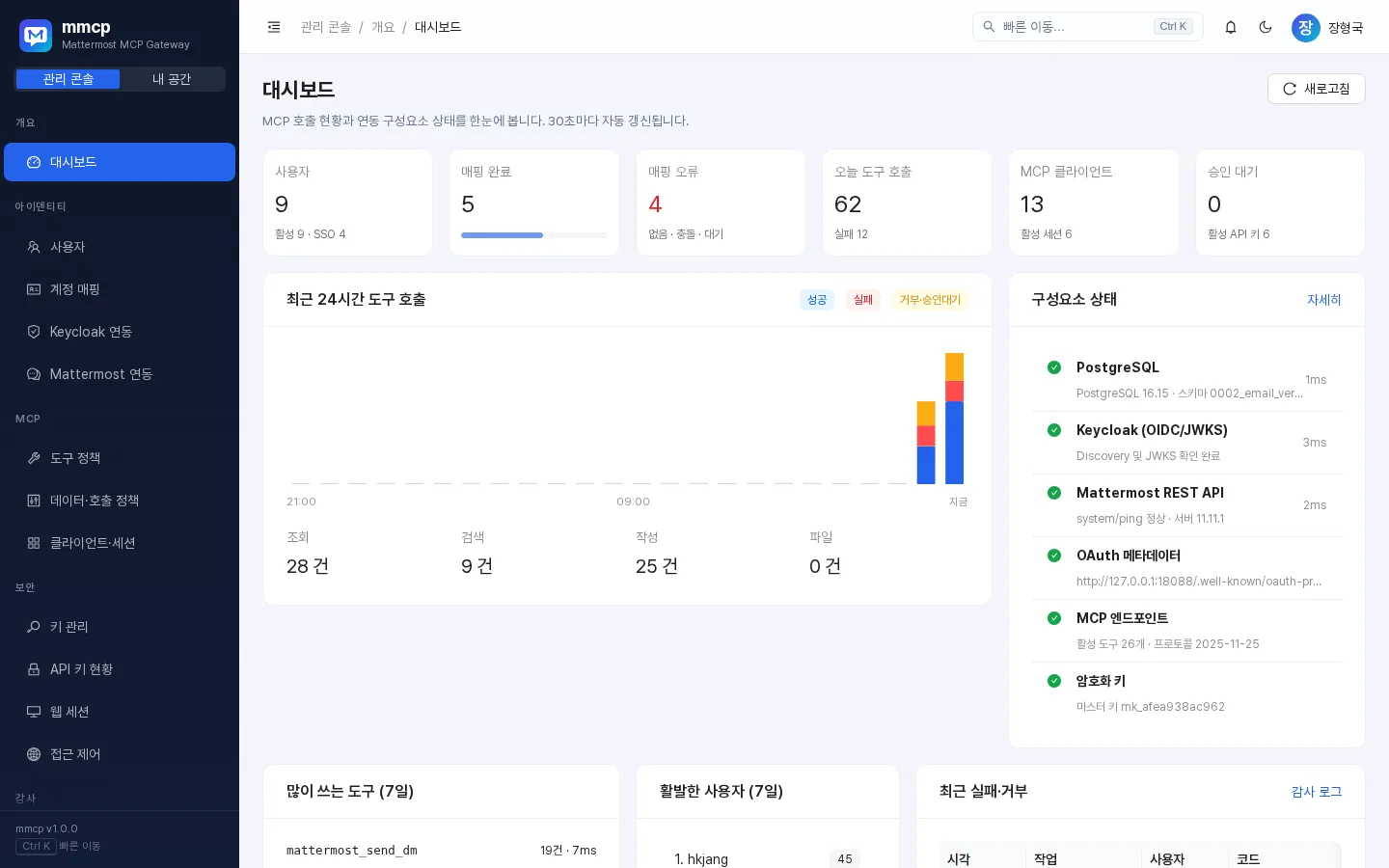This screenshot has height=868, width=1389.
Task: Click the 클라이언트·세션 grid icon
Action: (34, 543)
